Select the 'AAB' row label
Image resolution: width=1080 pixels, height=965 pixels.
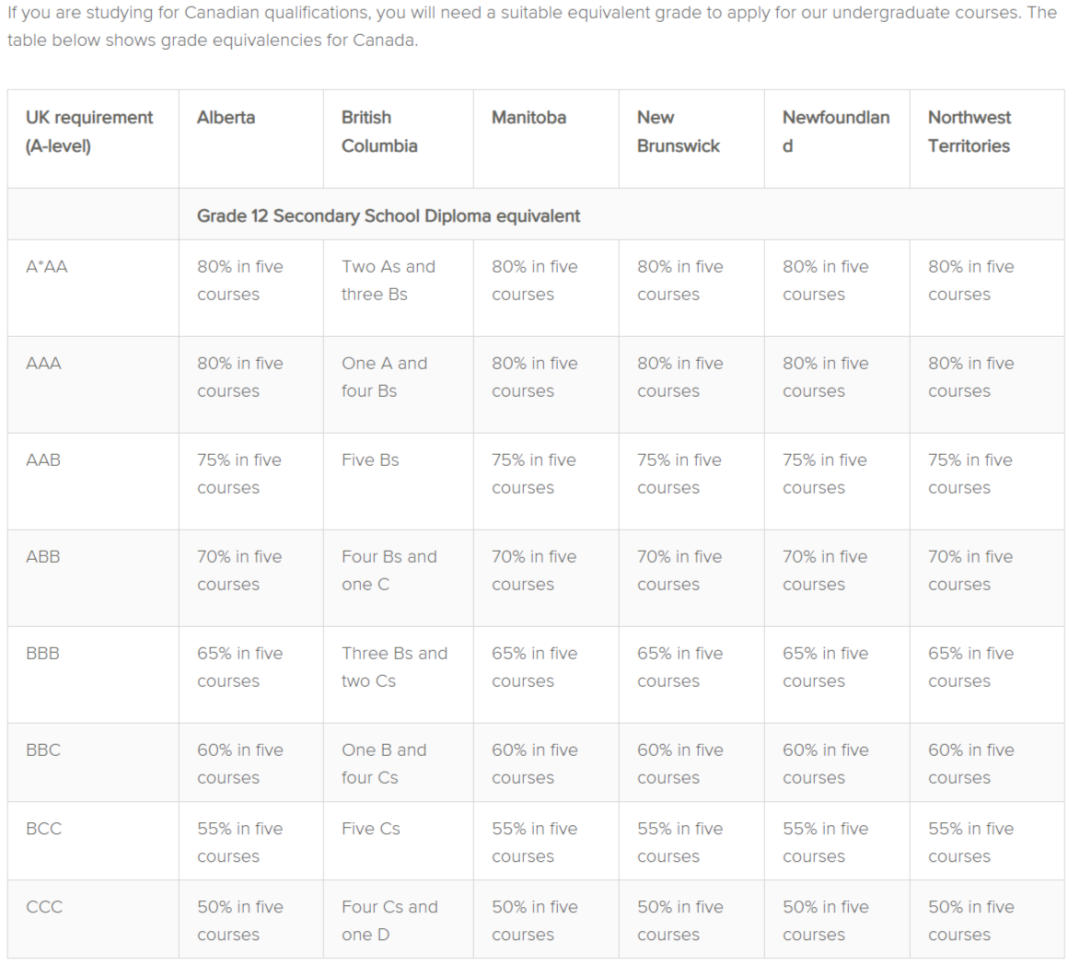pyautogui.click(x=43, y=459)
